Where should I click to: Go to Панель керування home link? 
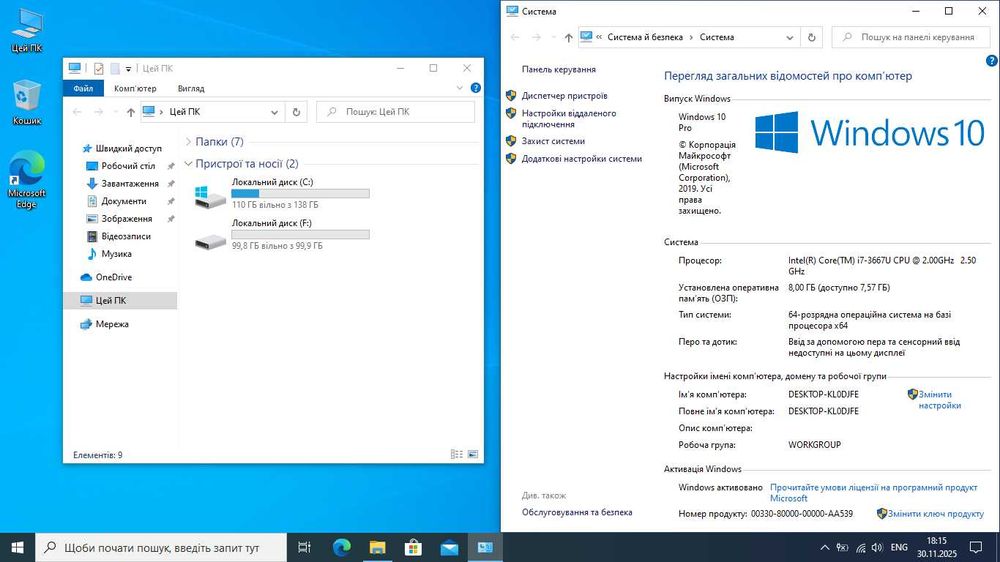(559, 69)
